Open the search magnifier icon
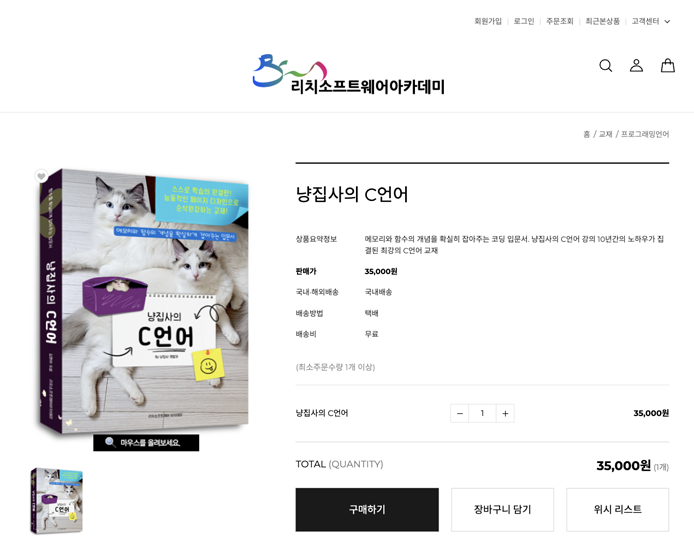Screen dimensions: 694x554 [605, 65]
